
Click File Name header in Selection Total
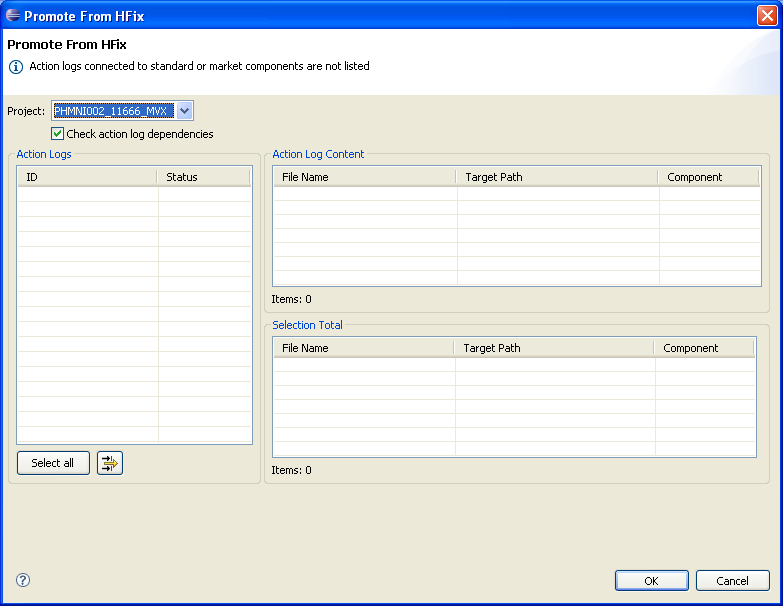pyautogui.click(x=364, y=348)
